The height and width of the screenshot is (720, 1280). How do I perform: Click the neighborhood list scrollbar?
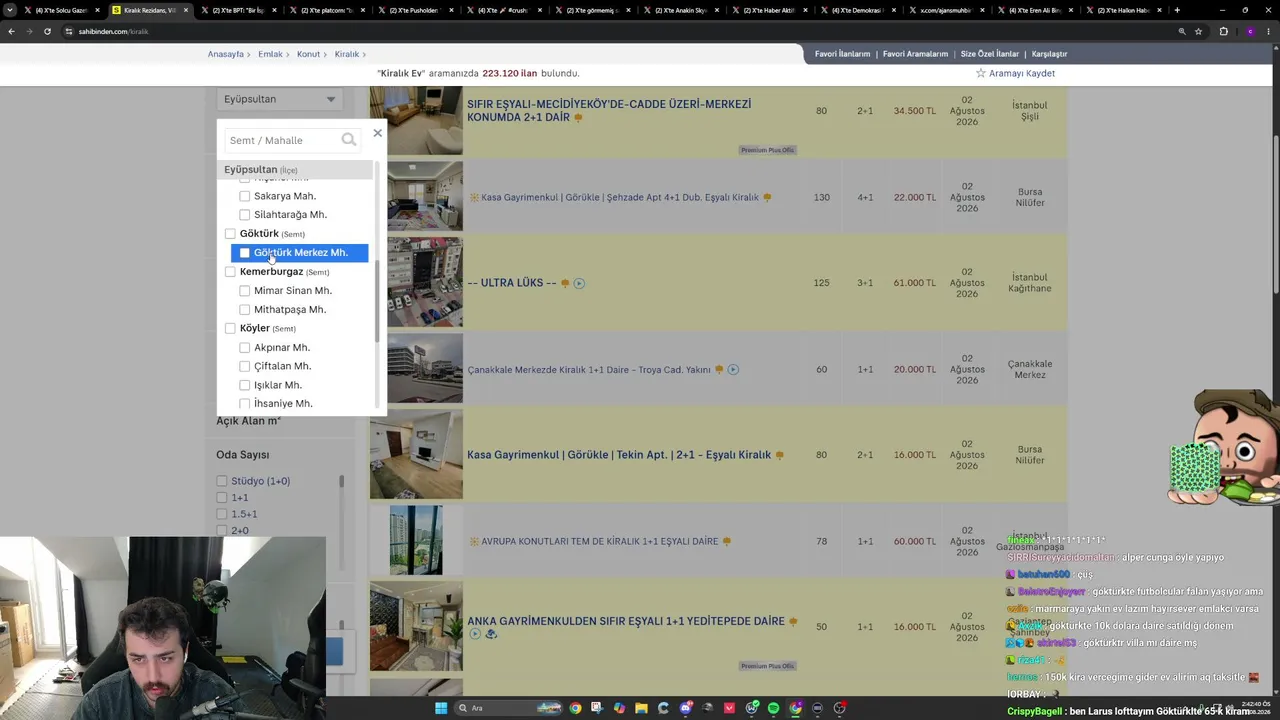377,300
